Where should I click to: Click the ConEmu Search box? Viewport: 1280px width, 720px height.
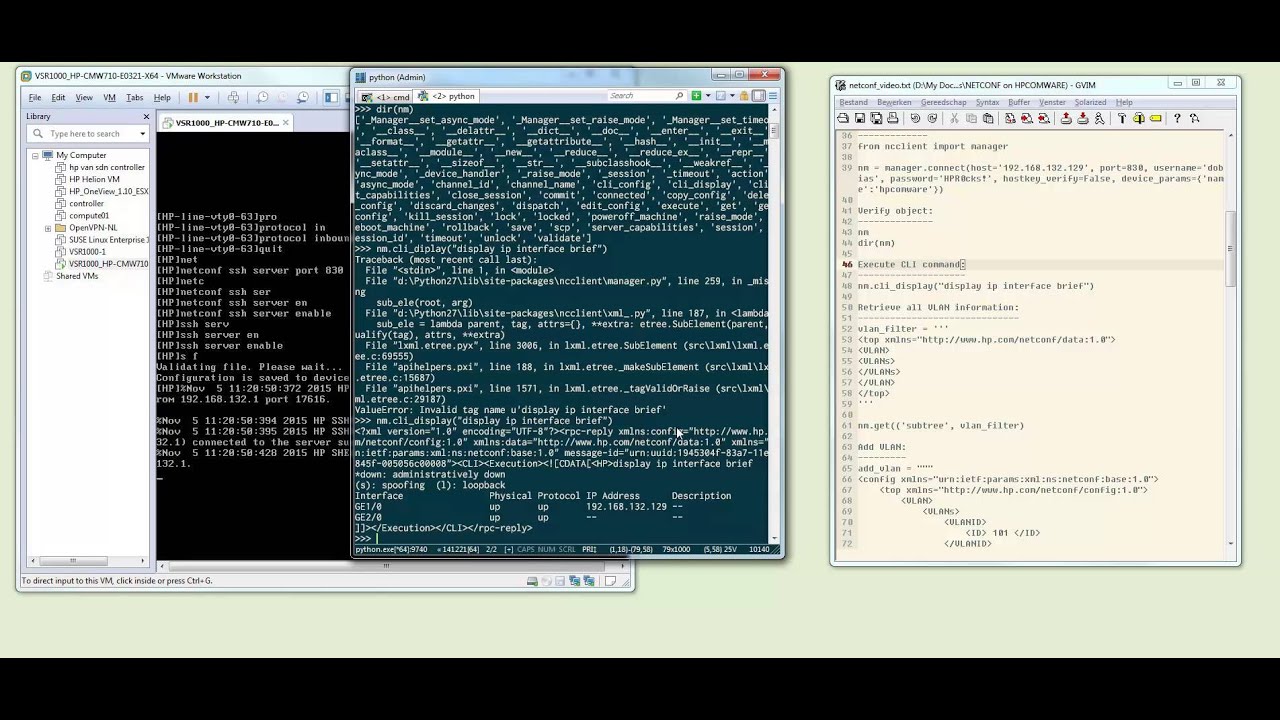pyautogui.click(x=647, y=96)
